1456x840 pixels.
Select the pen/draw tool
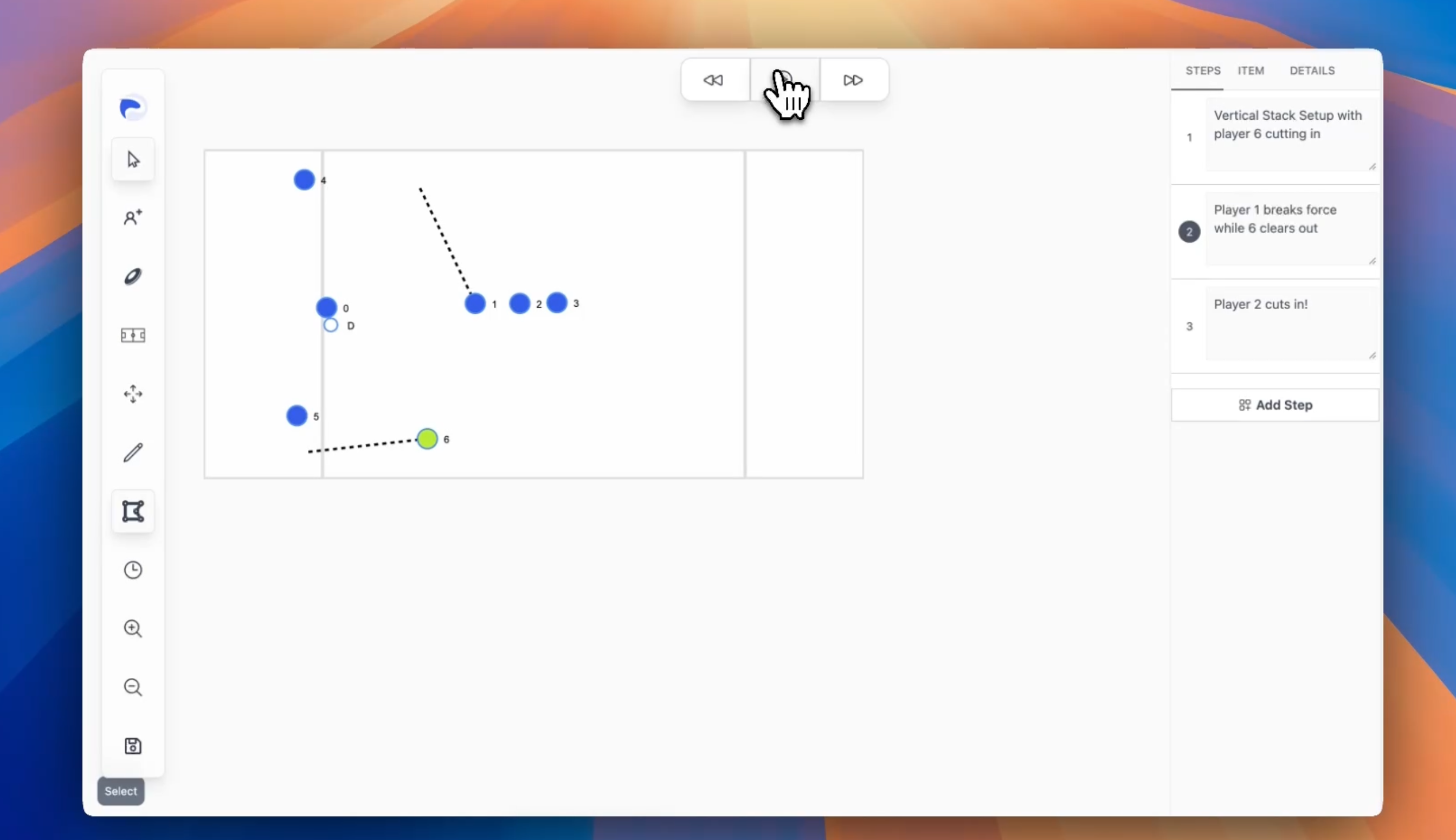pyautogui.click(x=132, y=452)
